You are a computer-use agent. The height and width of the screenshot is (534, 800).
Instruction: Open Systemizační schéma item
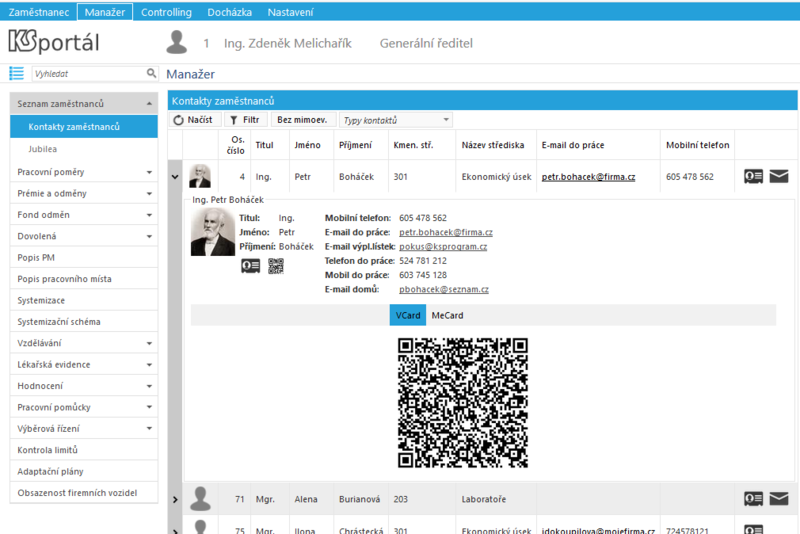point(84,322)
